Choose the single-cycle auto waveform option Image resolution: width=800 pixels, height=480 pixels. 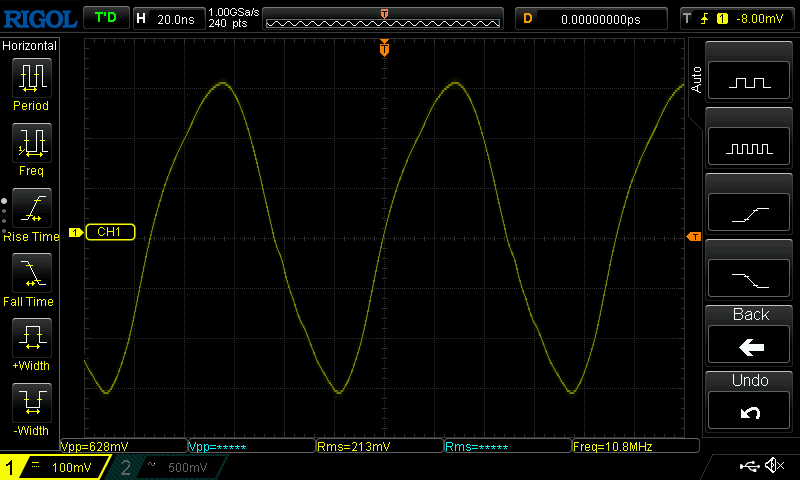click(x=749, y=80)
